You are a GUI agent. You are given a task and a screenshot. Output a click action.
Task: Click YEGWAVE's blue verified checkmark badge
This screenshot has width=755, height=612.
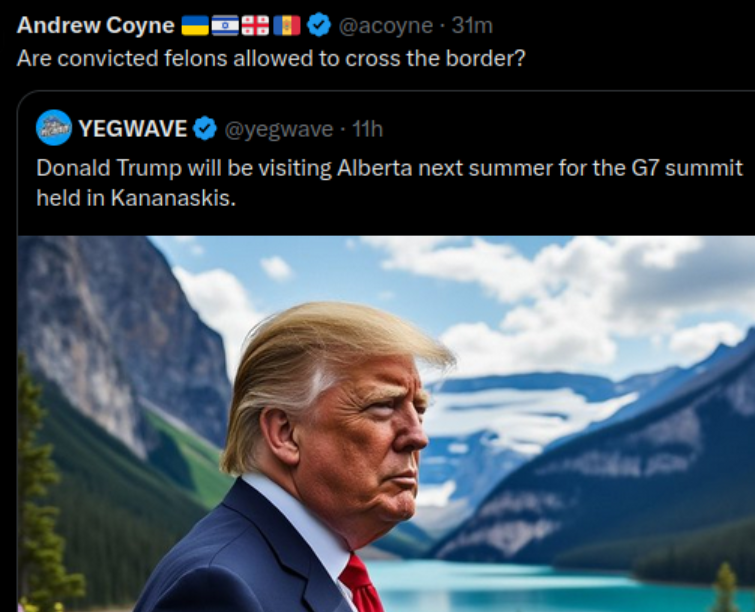pyautogui.click(x=205, y=129)
